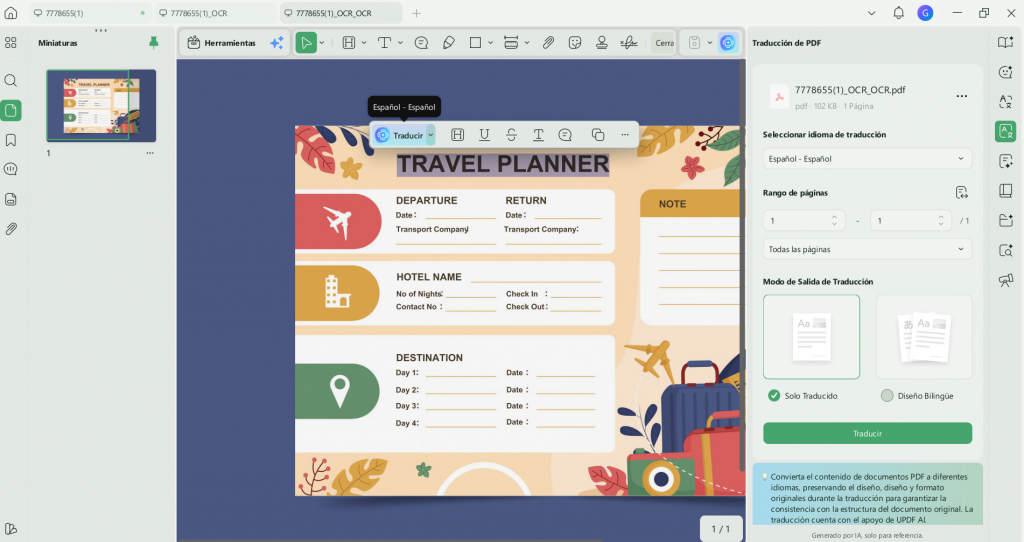Screen dimensions: 1024x542
Task: Apply squiggly underline from floating toolbar
Action: tap(538, 135)
